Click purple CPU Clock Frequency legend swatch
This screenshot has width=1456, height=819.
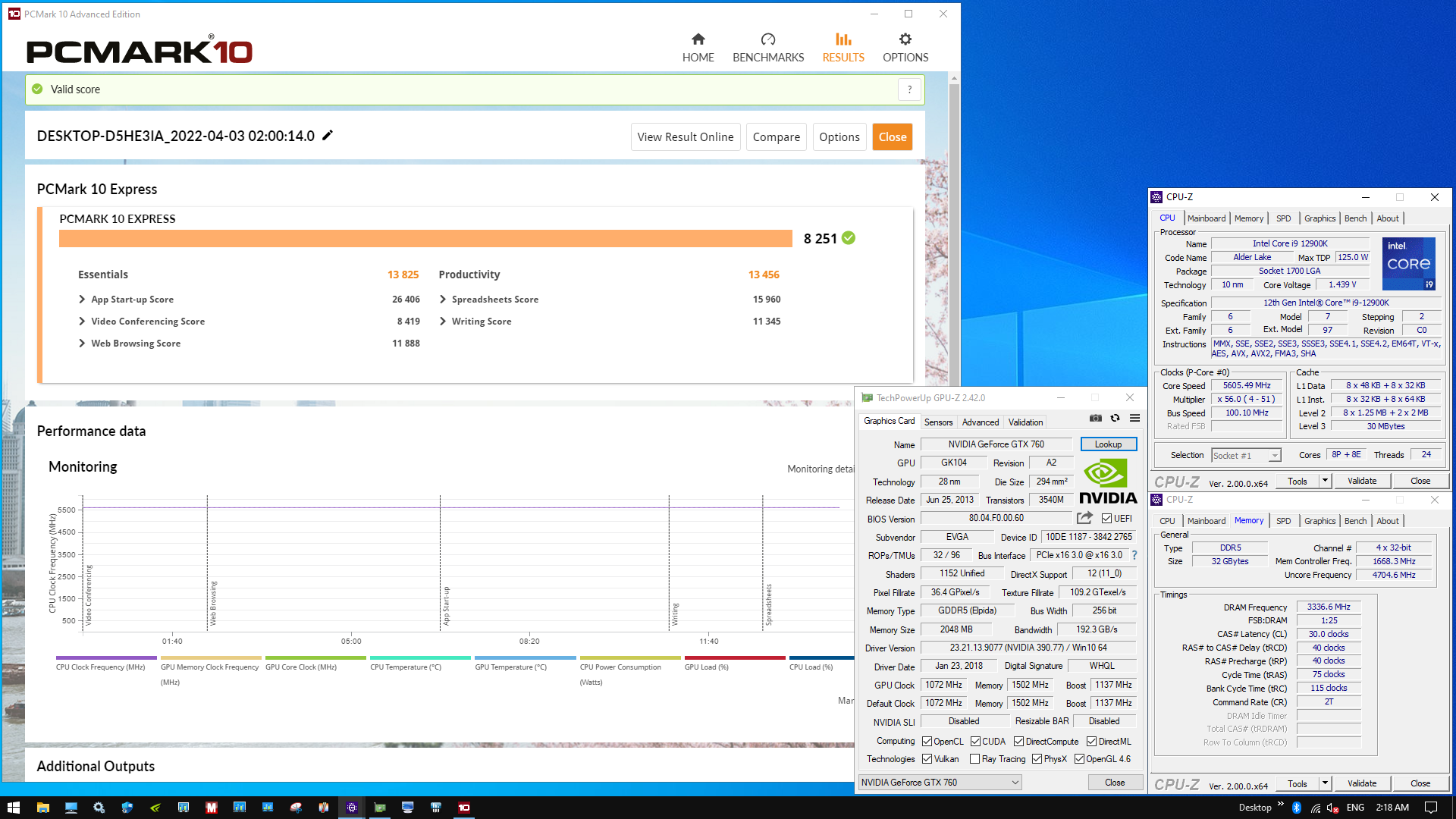pyautogui.click(x=106, y=657)
